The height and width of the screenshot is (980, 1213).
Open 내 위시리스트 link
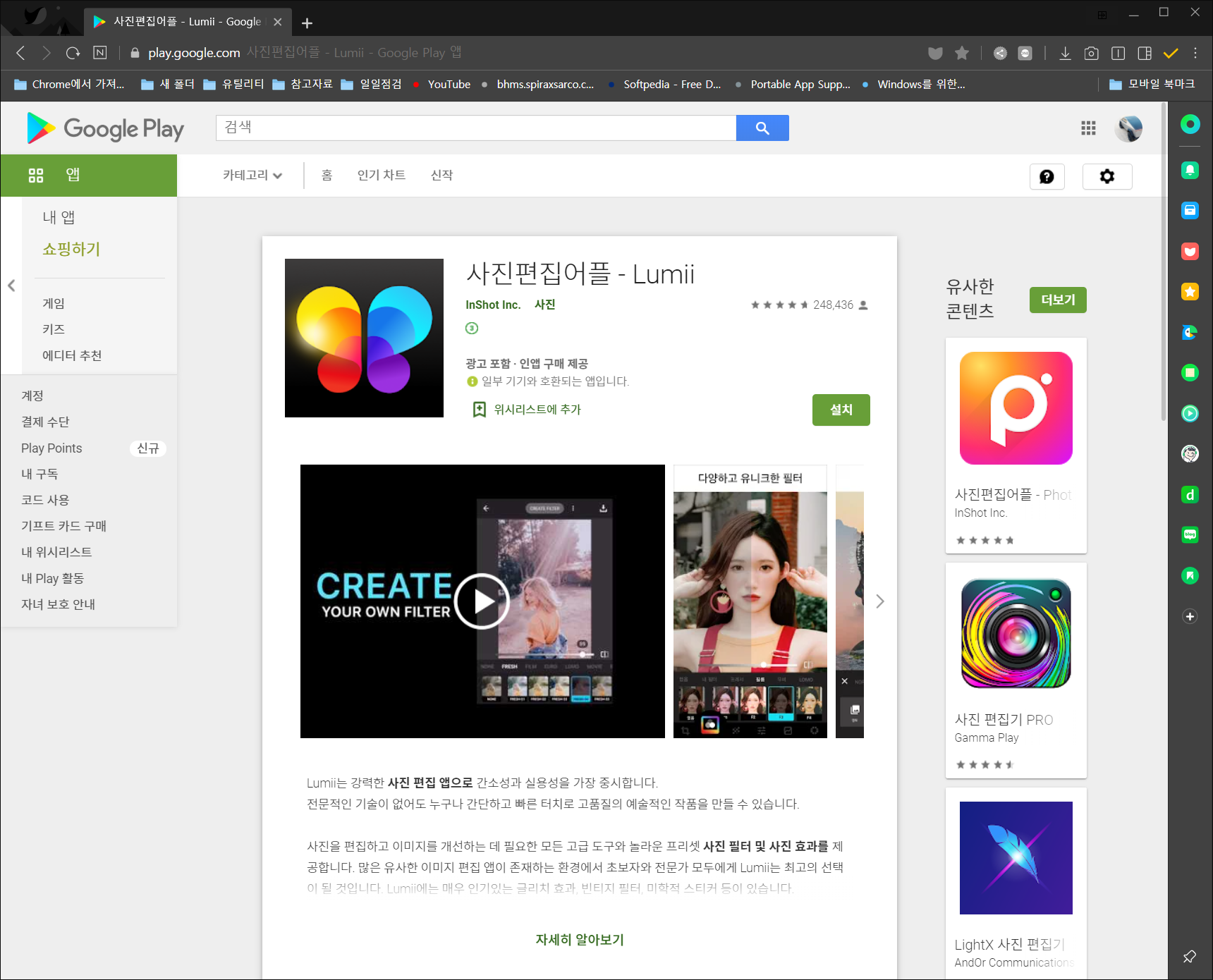56,552
